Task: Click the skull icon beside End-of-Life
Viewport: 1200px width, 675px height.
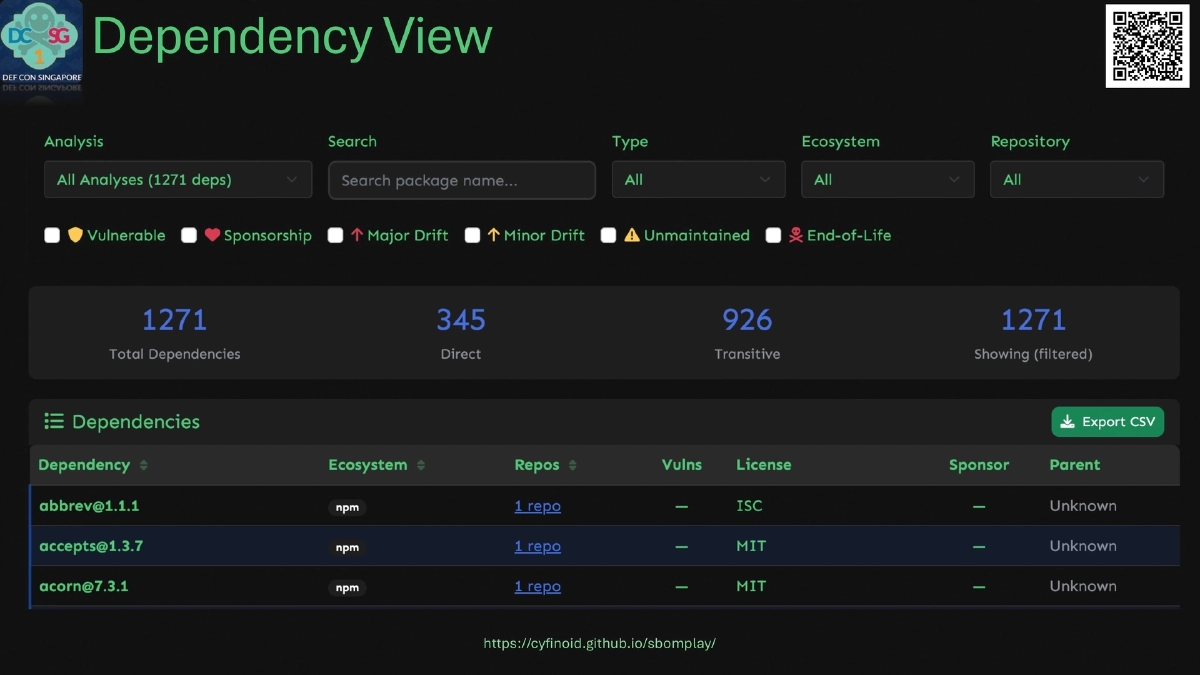Action: tap(796, 236)
